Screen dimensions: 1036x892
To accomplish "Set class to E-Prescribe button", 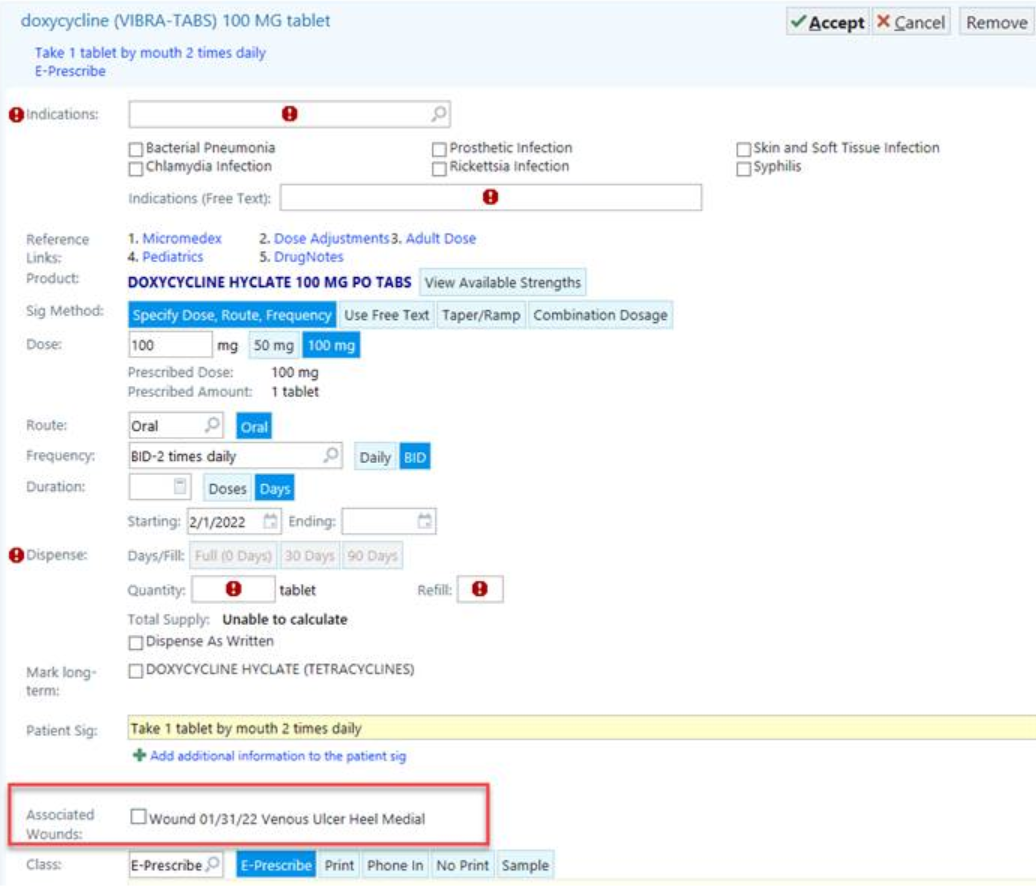I will coord(276,865).
